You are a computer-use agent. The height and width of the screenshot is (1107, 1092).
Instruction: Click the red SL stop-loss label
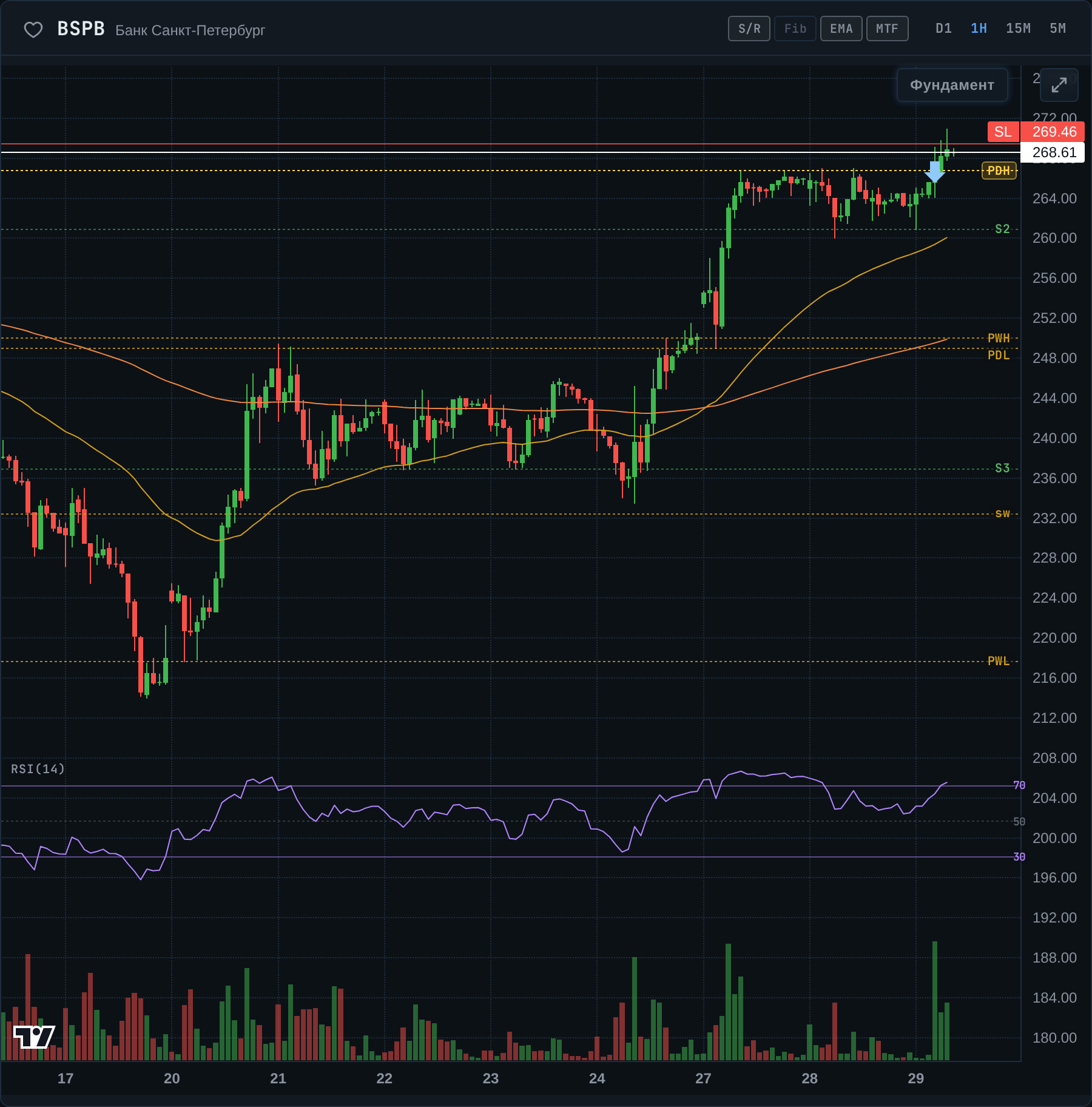(x=1003, y=132)
